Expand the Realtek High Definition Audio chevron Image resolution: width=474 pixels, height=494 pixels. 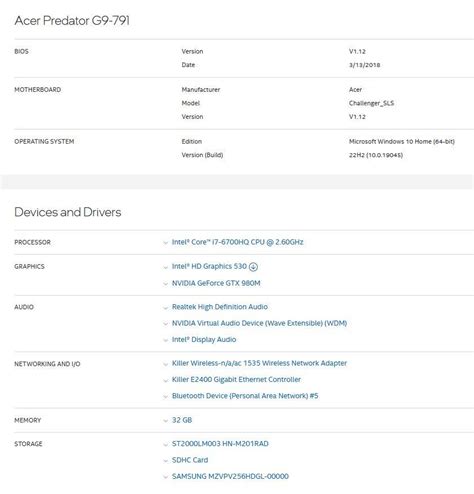165,307
